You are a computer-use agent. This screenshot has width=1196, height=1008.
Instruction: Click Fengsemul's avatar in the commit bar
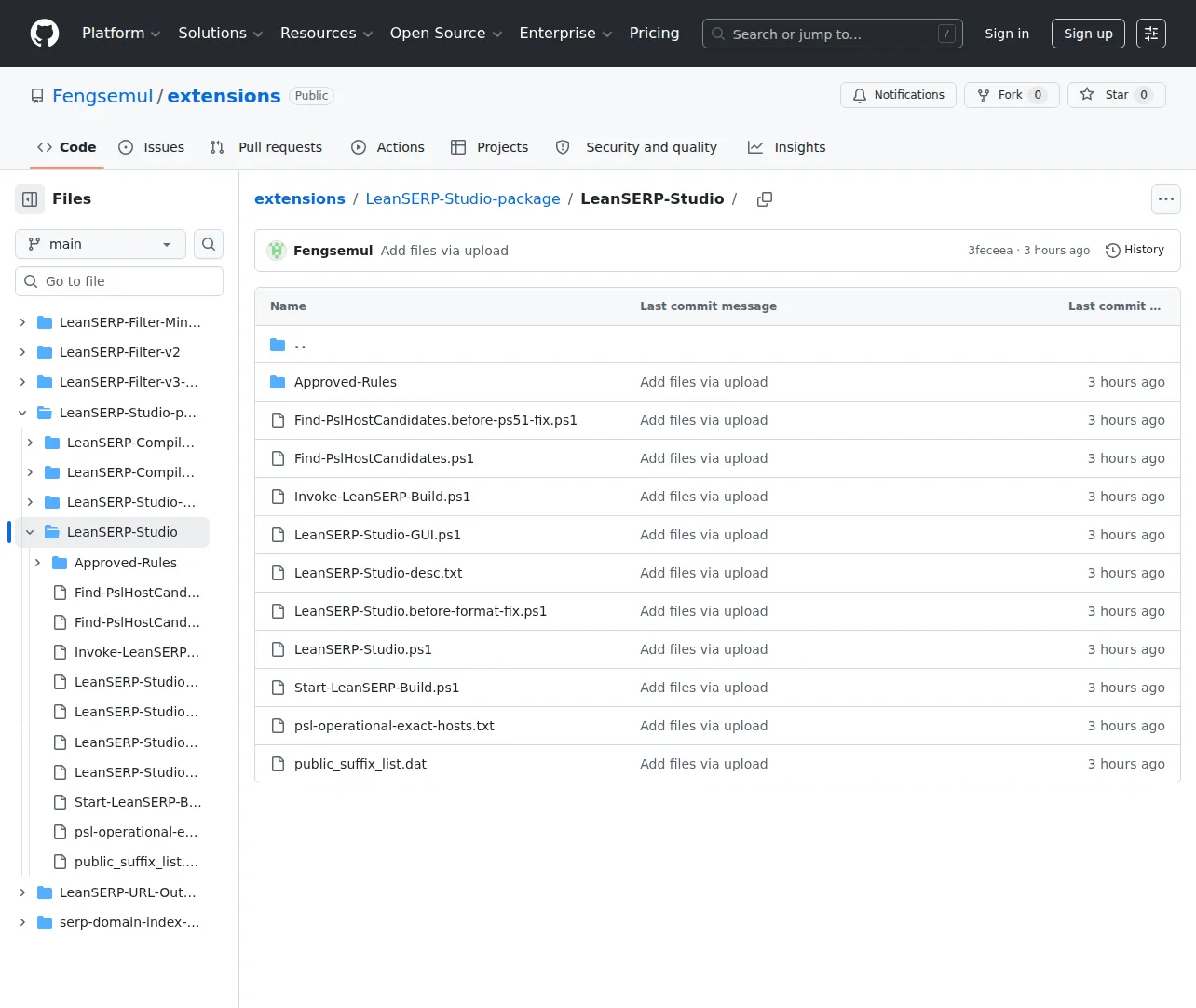277,251
